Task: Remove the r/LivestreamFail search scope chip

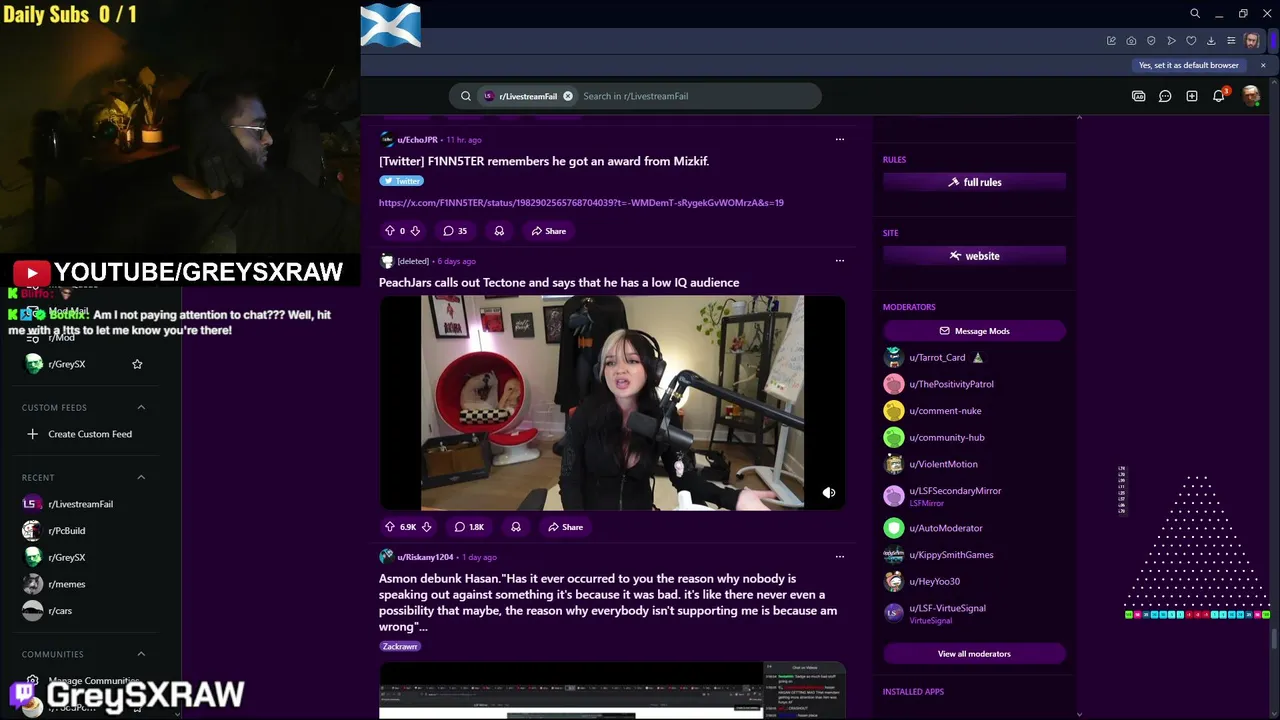Action: pyautogui.click(x=568, y=96)
